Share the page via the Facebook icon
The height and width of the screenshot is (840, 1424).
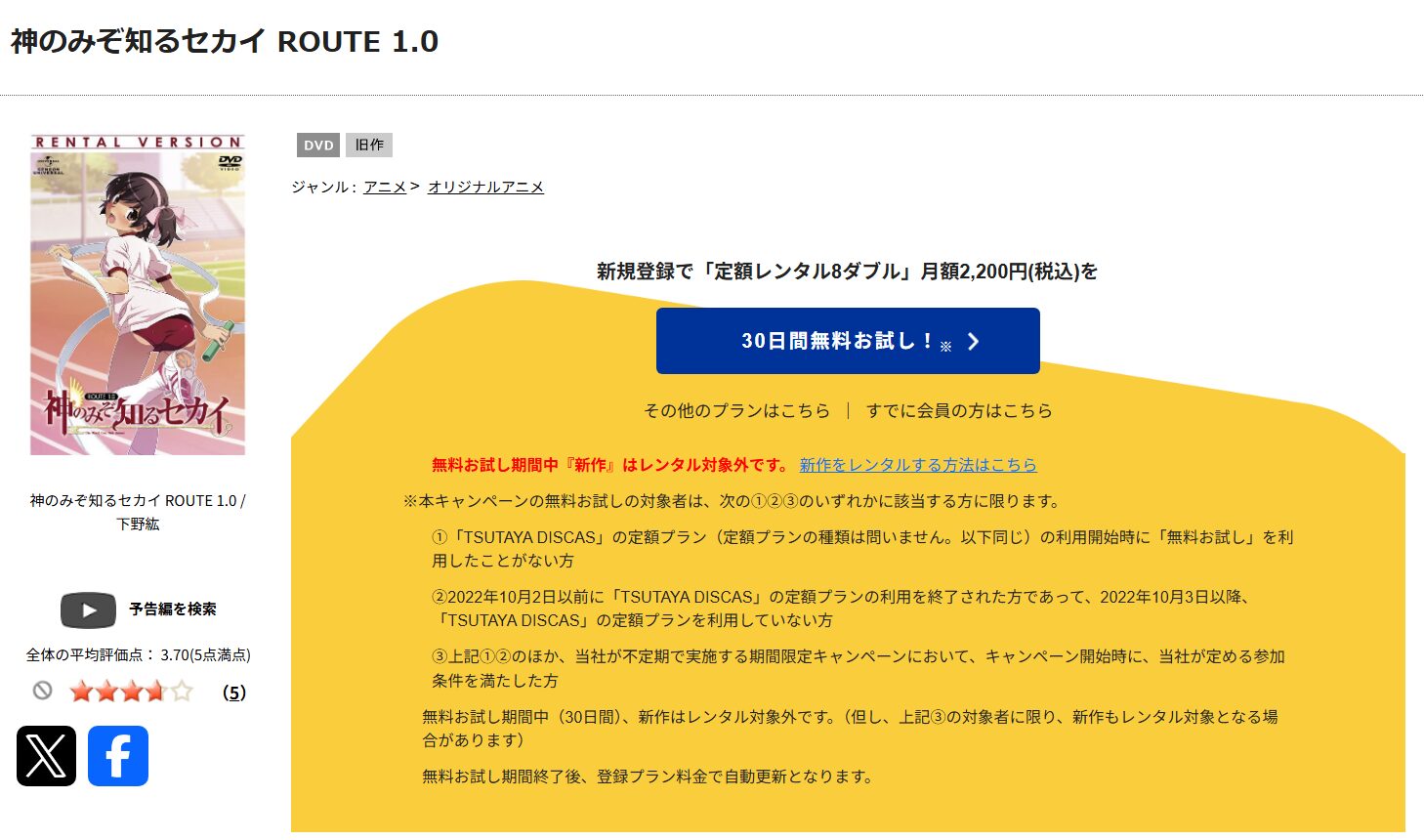tap(117, 755)
